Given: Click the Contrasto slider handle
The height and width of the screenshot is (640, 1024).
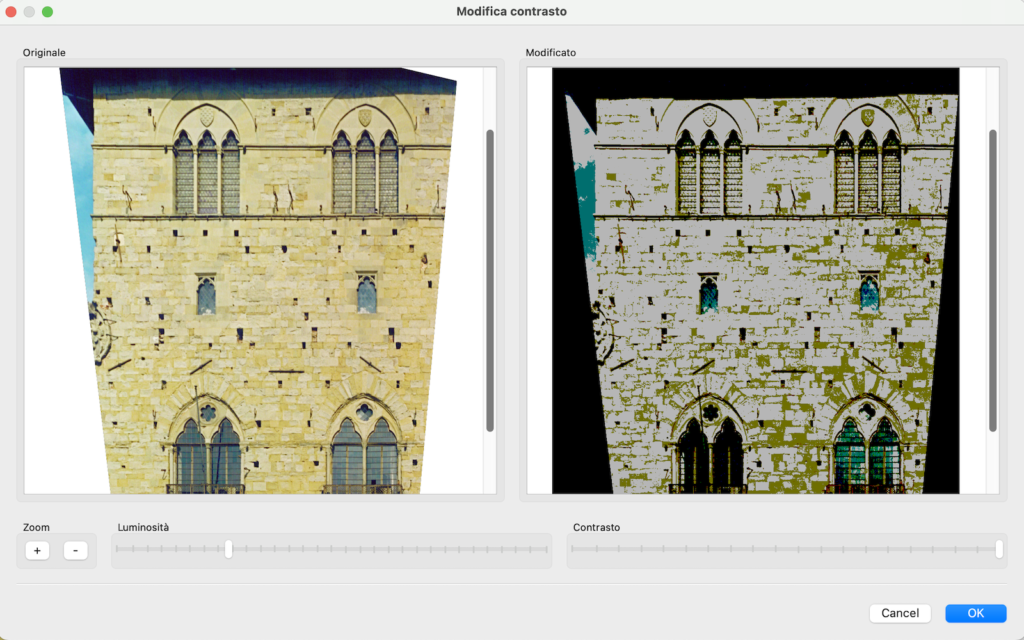Looking at the screenshot, I should click(x=999, y=549).
